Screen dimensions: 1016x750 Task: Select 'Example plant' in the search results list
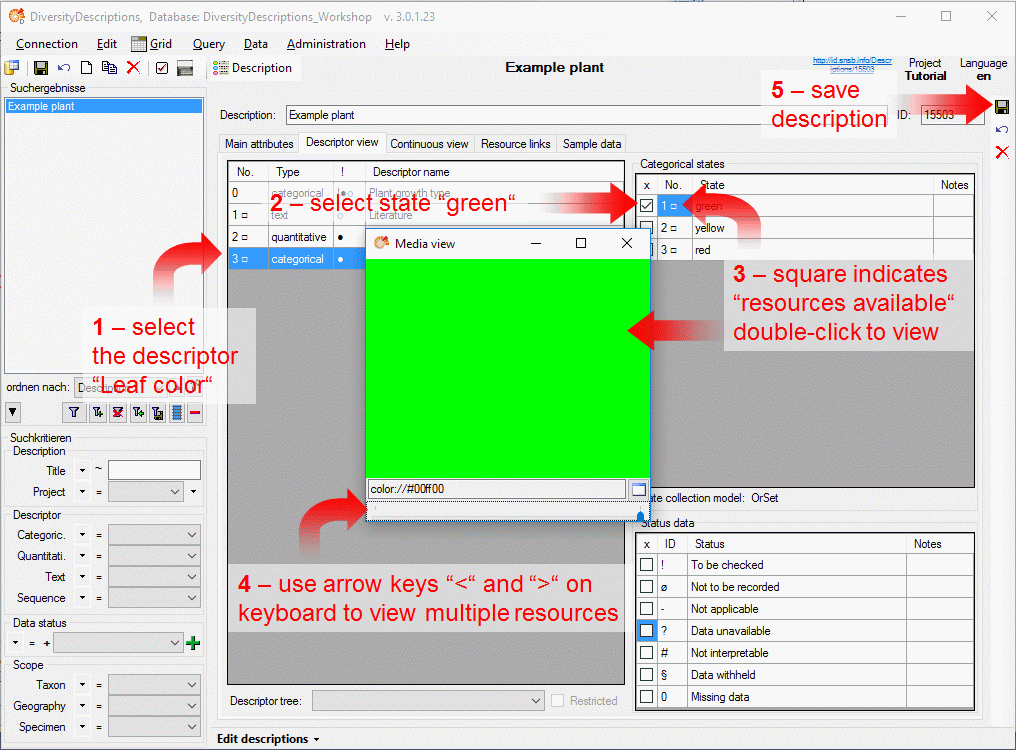click(104, 106)
